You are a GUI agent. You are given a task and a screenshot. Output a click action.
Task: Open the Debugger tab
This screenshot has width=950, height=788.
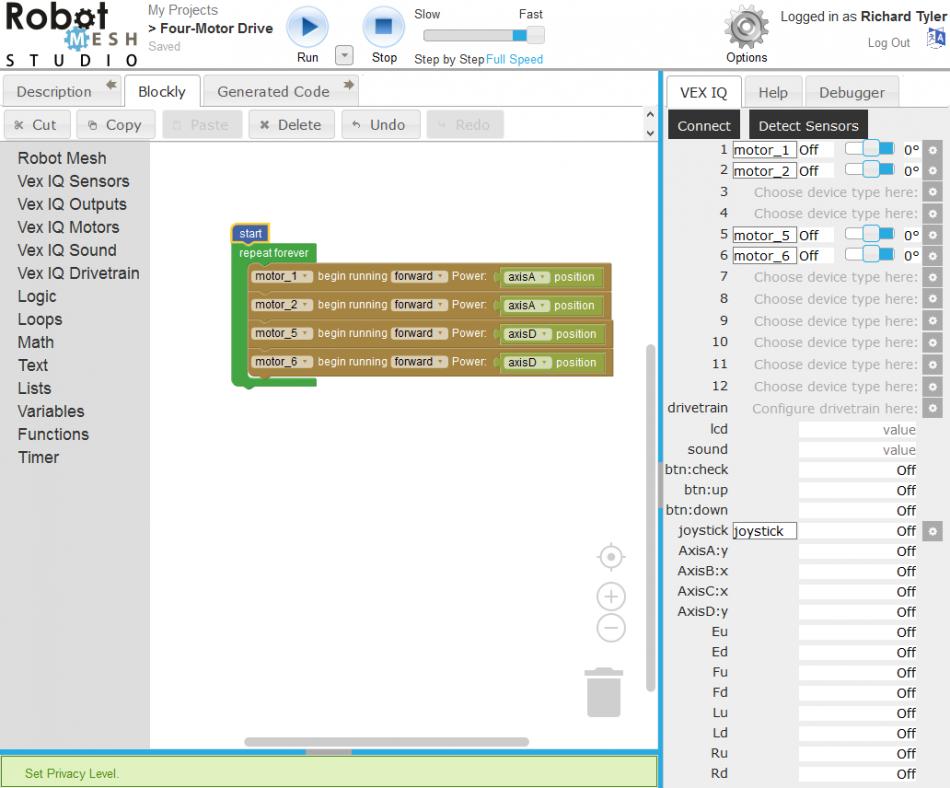point(851,92)
